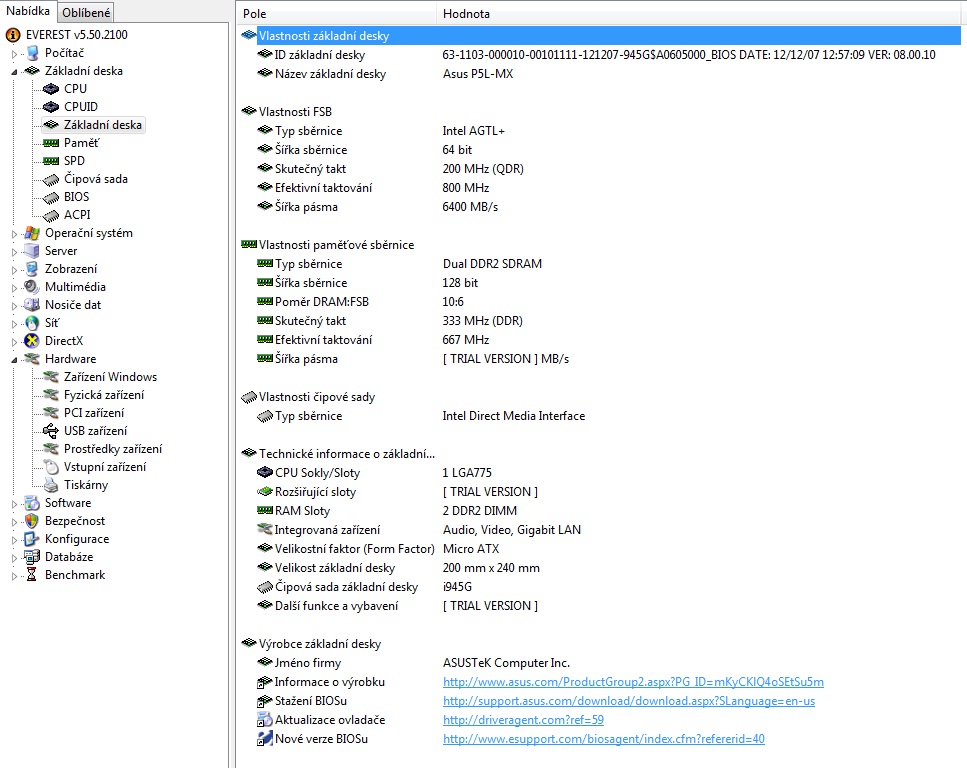Open the driveragent.com driver update link

click(x=523, y=720)
